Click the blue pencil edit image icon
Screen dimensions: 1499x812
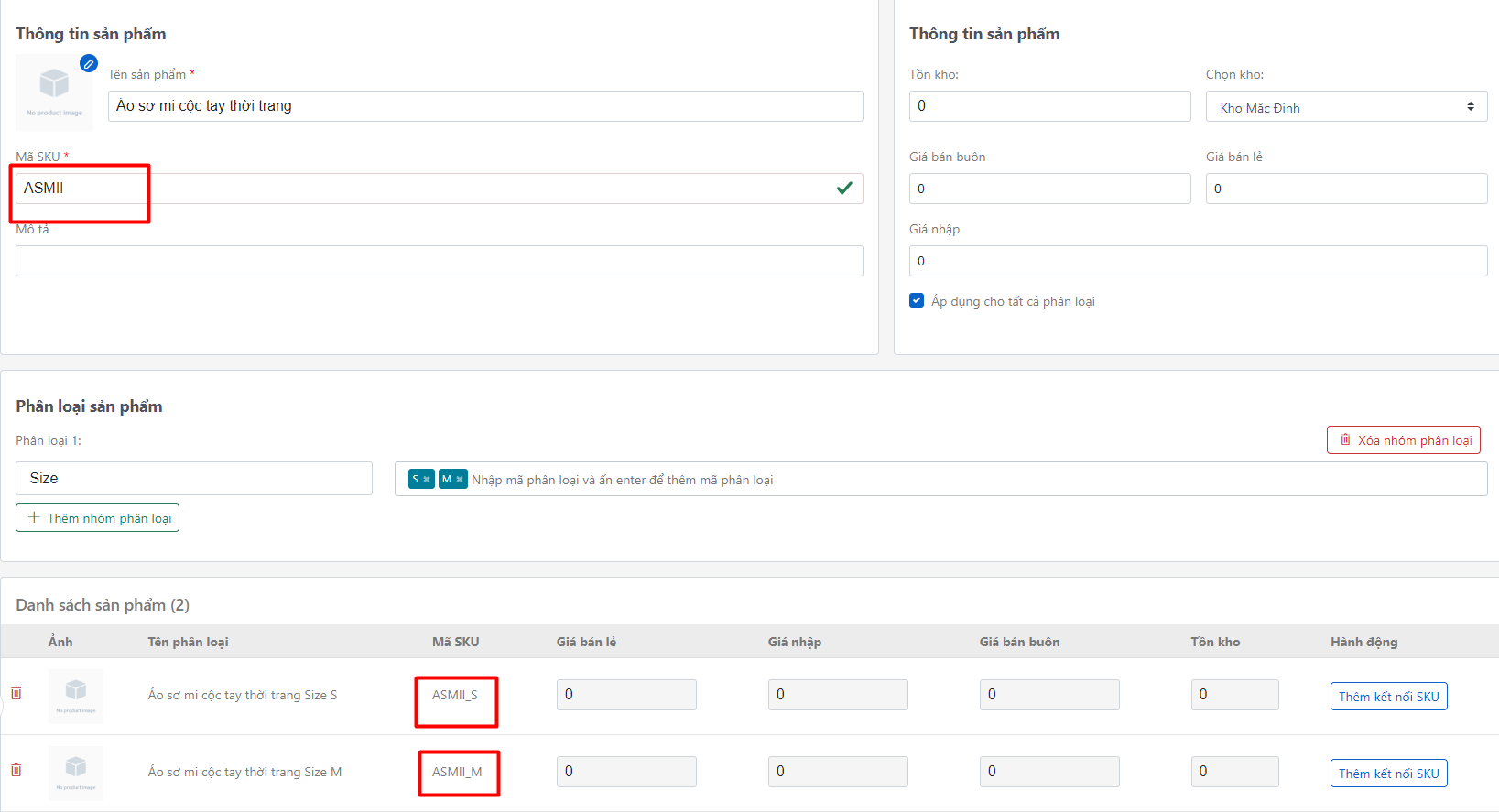point(89,63)
